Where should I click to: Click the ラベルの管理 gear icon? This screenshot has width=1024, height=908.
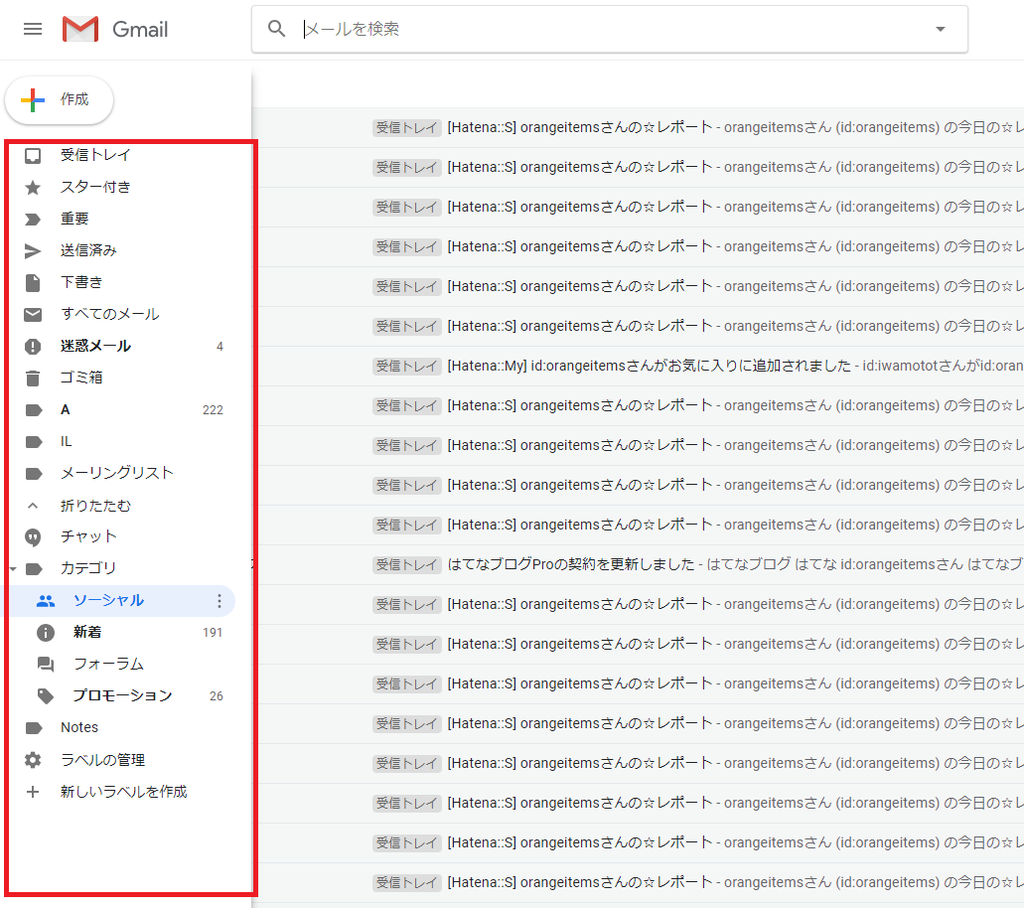tap(33, 760)
